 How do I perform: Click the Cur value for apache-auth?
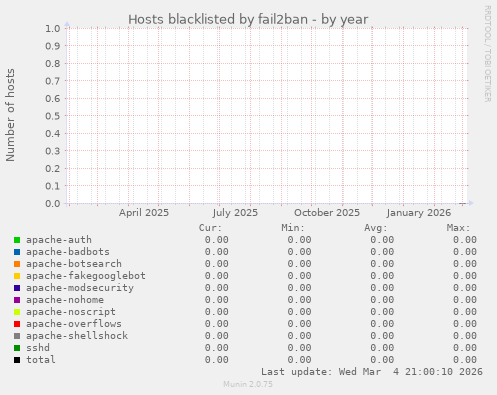[x=216, y=240]
